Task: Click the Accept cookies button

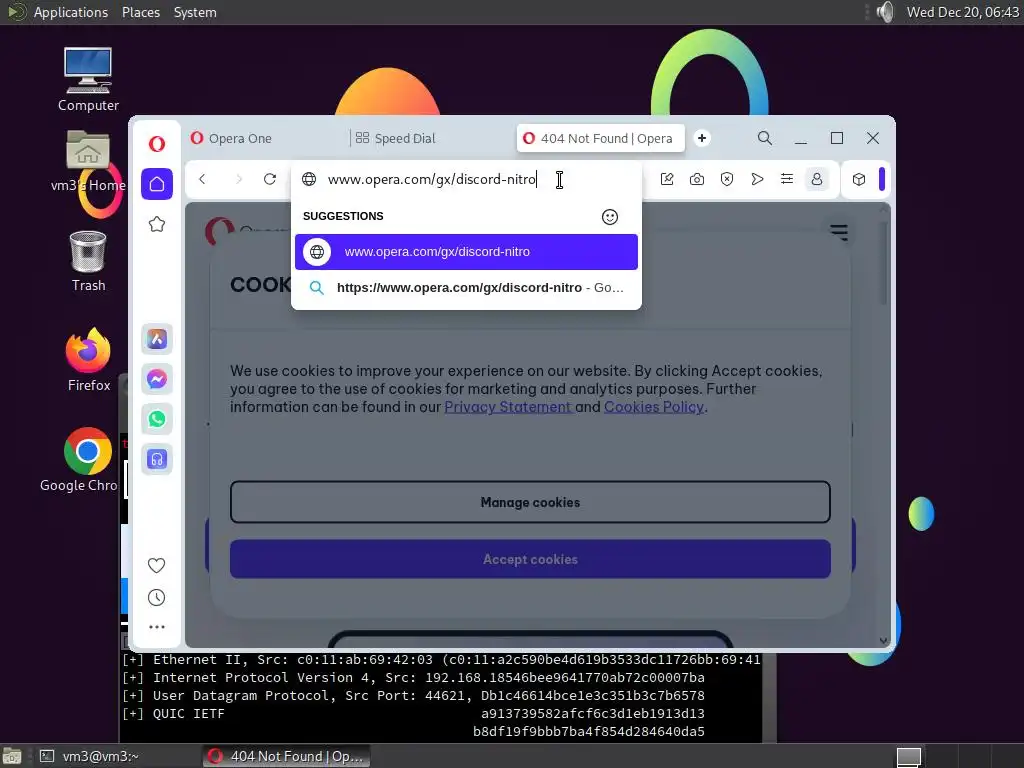Action: tap(530, 559)
